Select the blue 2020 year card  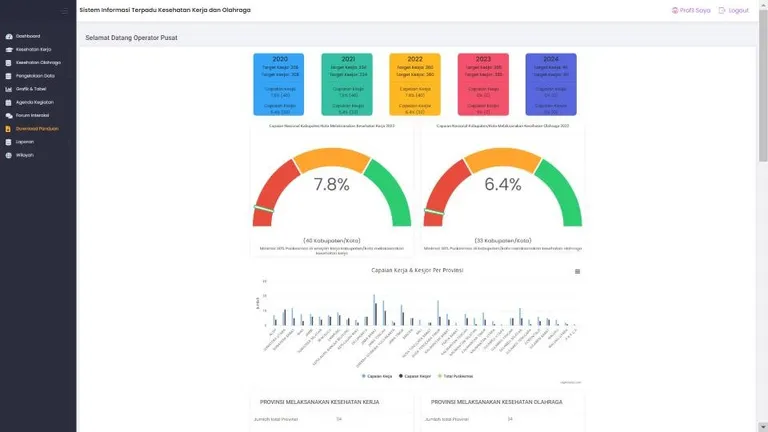(x=279, y=84)
